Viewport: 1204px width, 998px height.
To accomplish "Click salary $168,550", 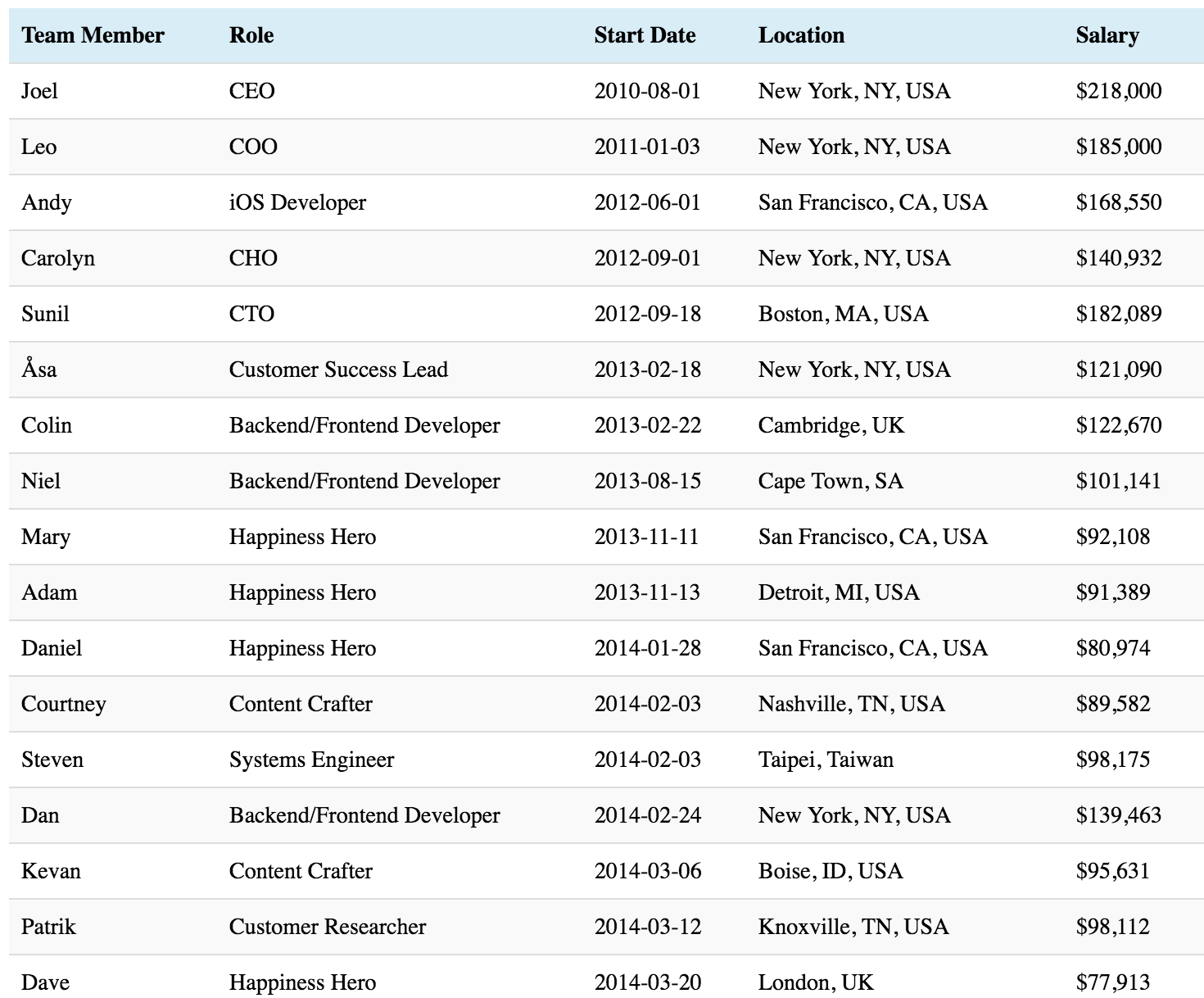I will 1119,202.
